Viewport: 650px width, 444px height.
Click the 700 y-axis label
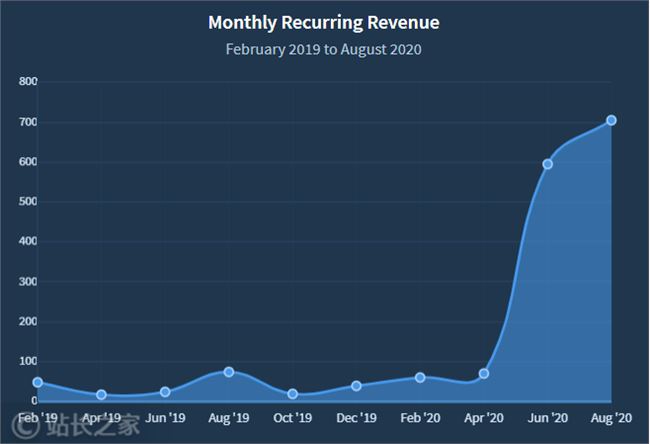pos(28,122)
